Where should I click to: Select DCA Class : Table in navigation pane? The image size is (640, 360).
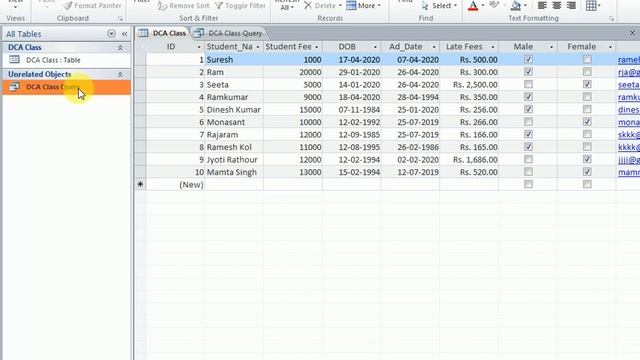[67, 60]
